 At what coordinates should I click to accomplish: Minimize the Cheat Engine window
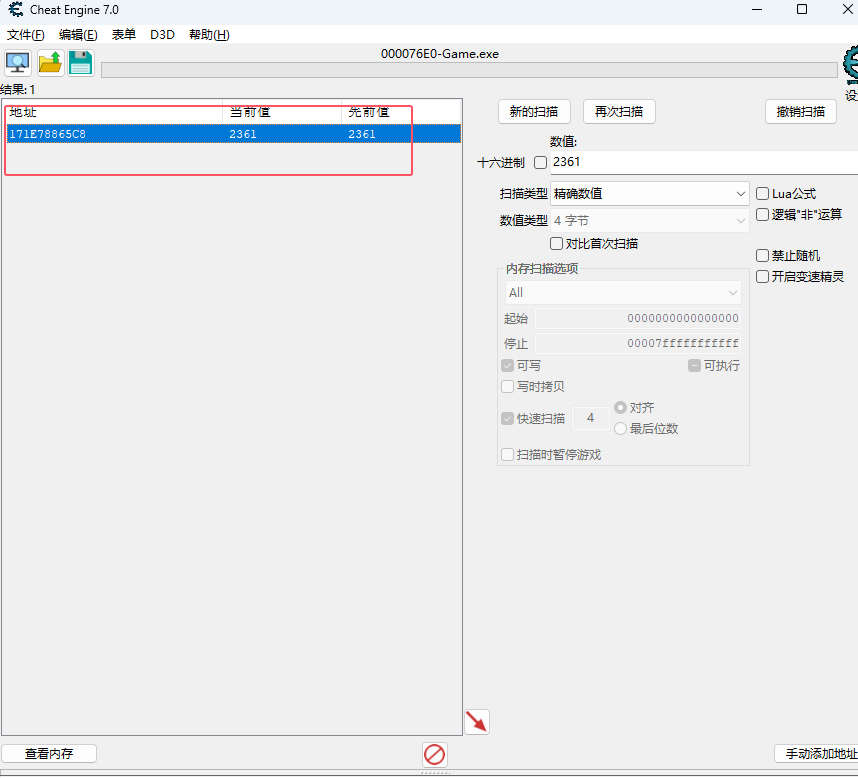coord(757,9)
